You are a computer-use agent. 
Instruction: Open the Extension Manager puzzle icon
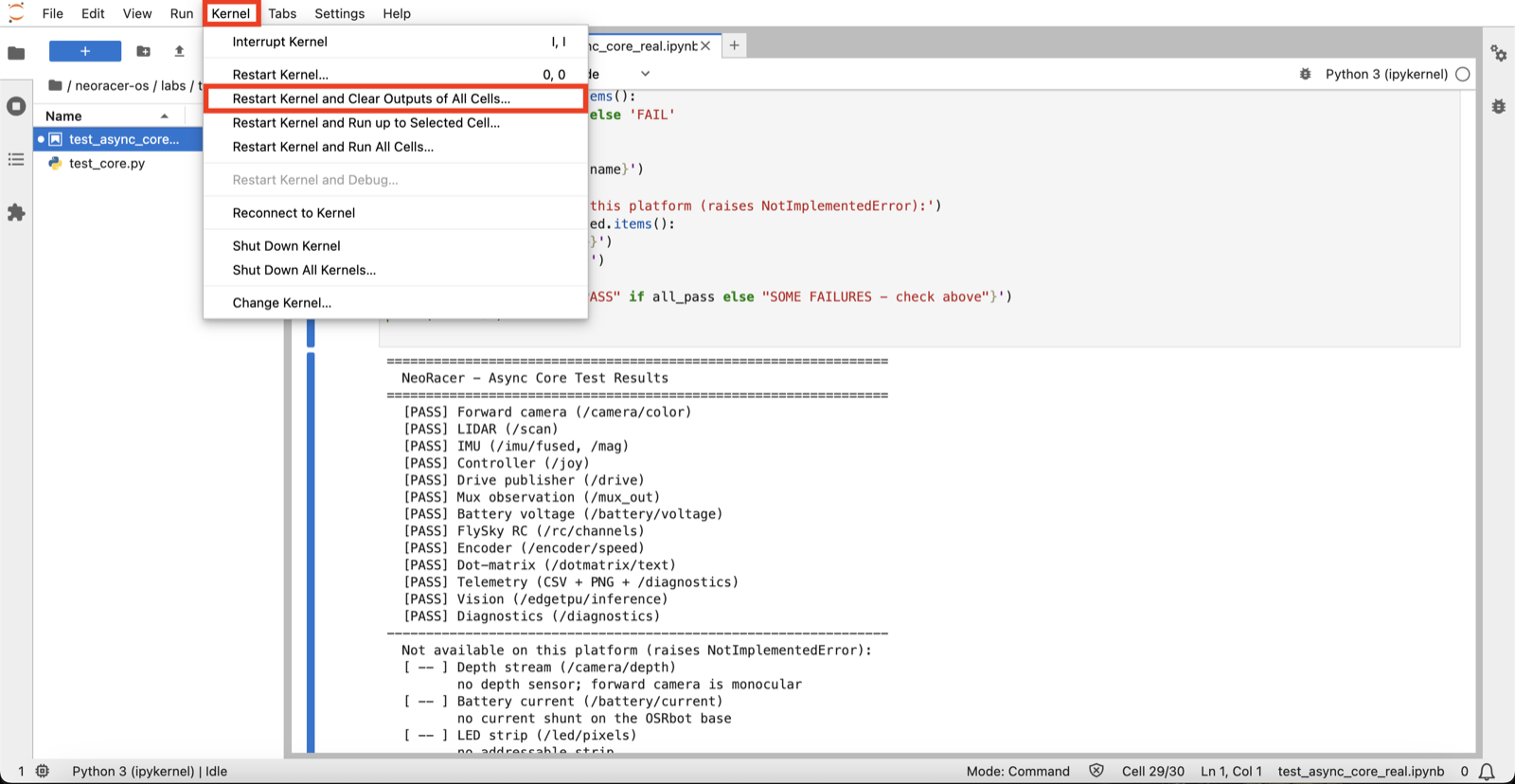point(16,212)
